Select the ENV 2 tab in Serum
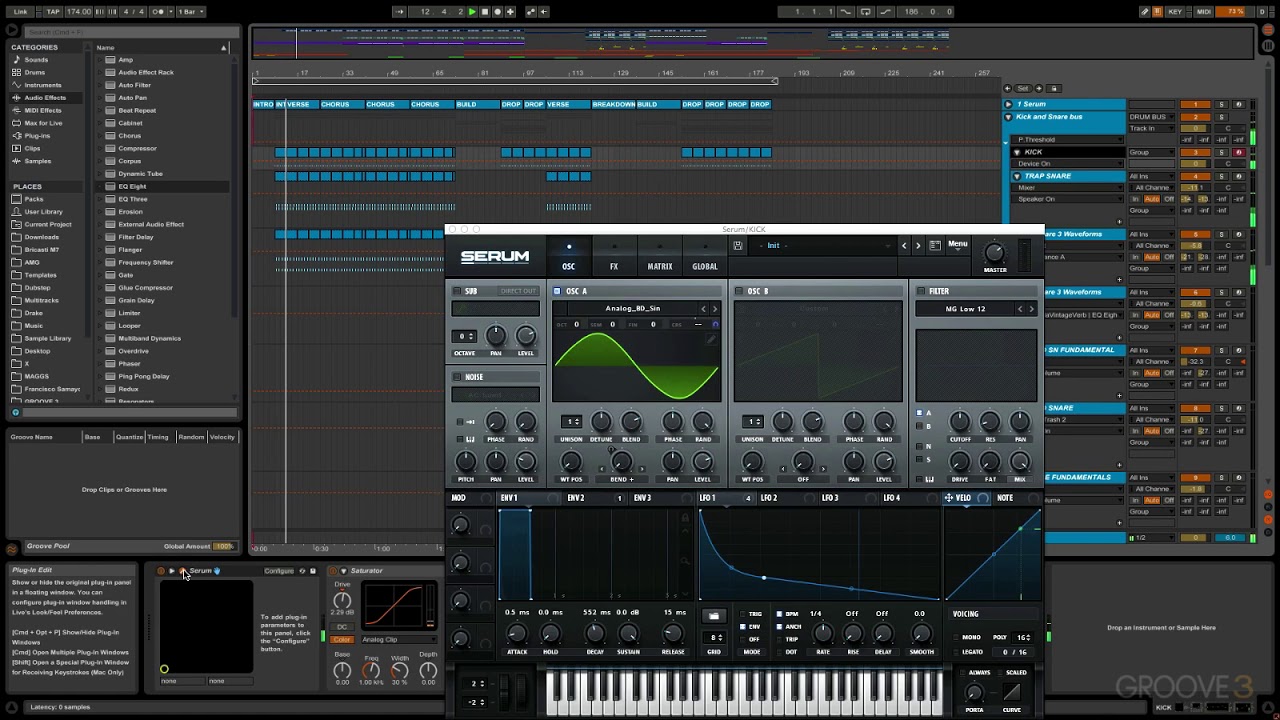Viewport: 1280px width, 720px height. pos(576,498)
